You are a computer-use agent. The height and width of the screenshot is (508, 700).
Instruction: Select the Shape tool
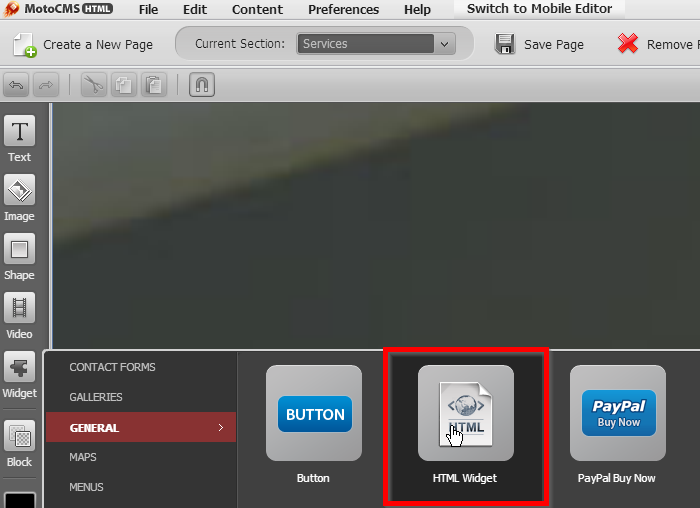(20, 249)
